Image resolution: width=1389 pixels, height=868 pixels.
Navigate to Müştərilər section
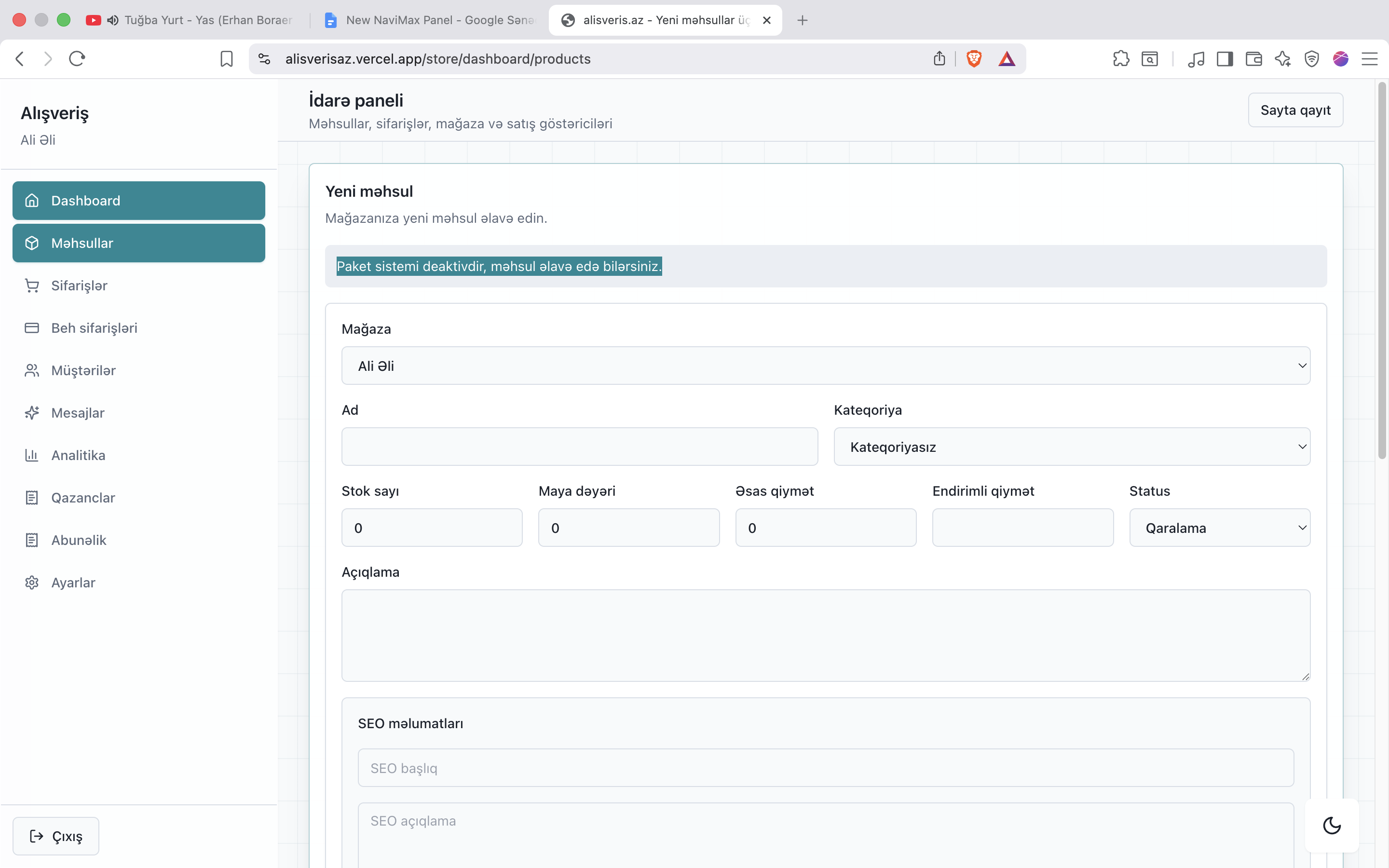[139, 370]
